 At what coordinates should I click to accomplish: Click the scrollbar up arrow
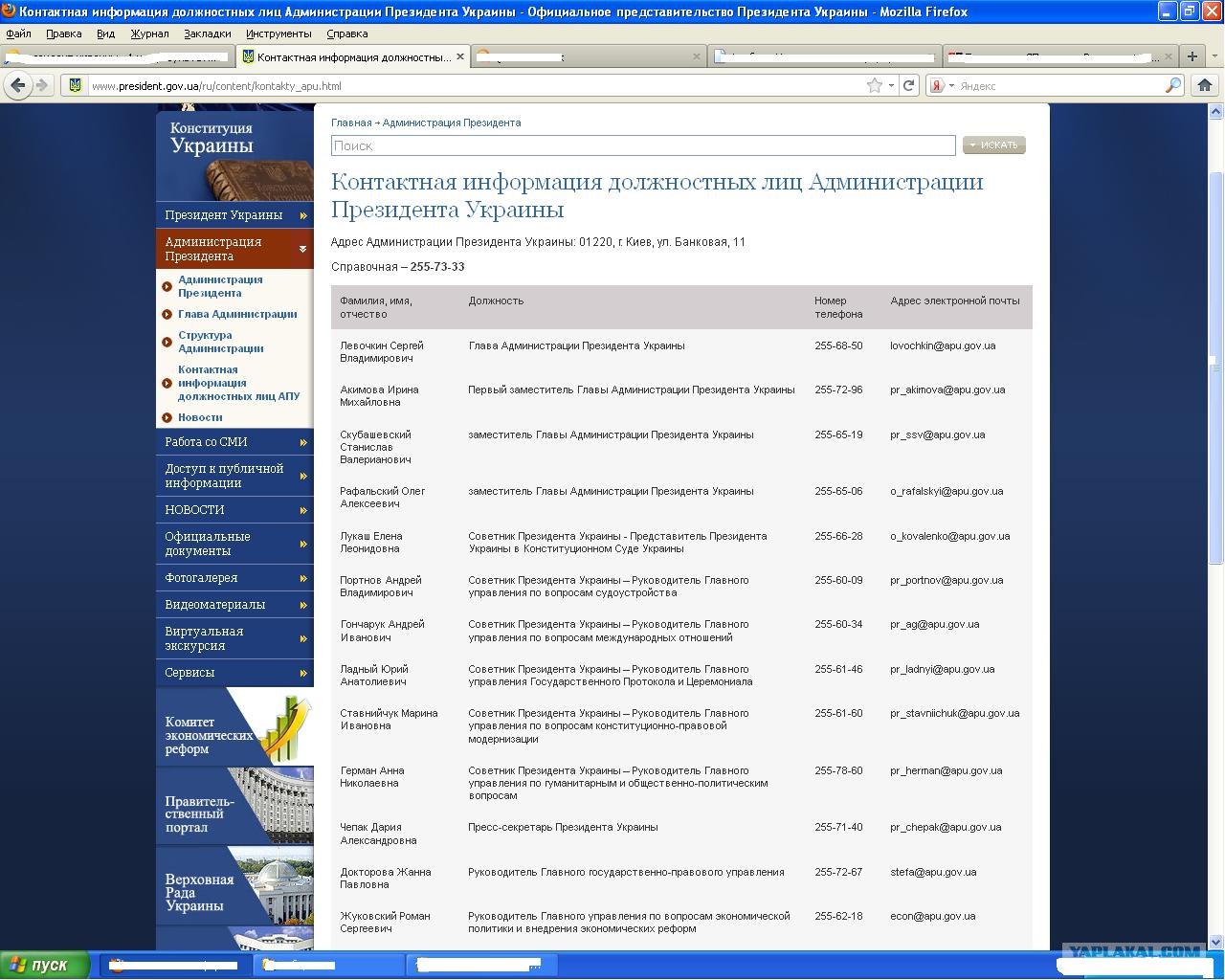[1216, 111]
